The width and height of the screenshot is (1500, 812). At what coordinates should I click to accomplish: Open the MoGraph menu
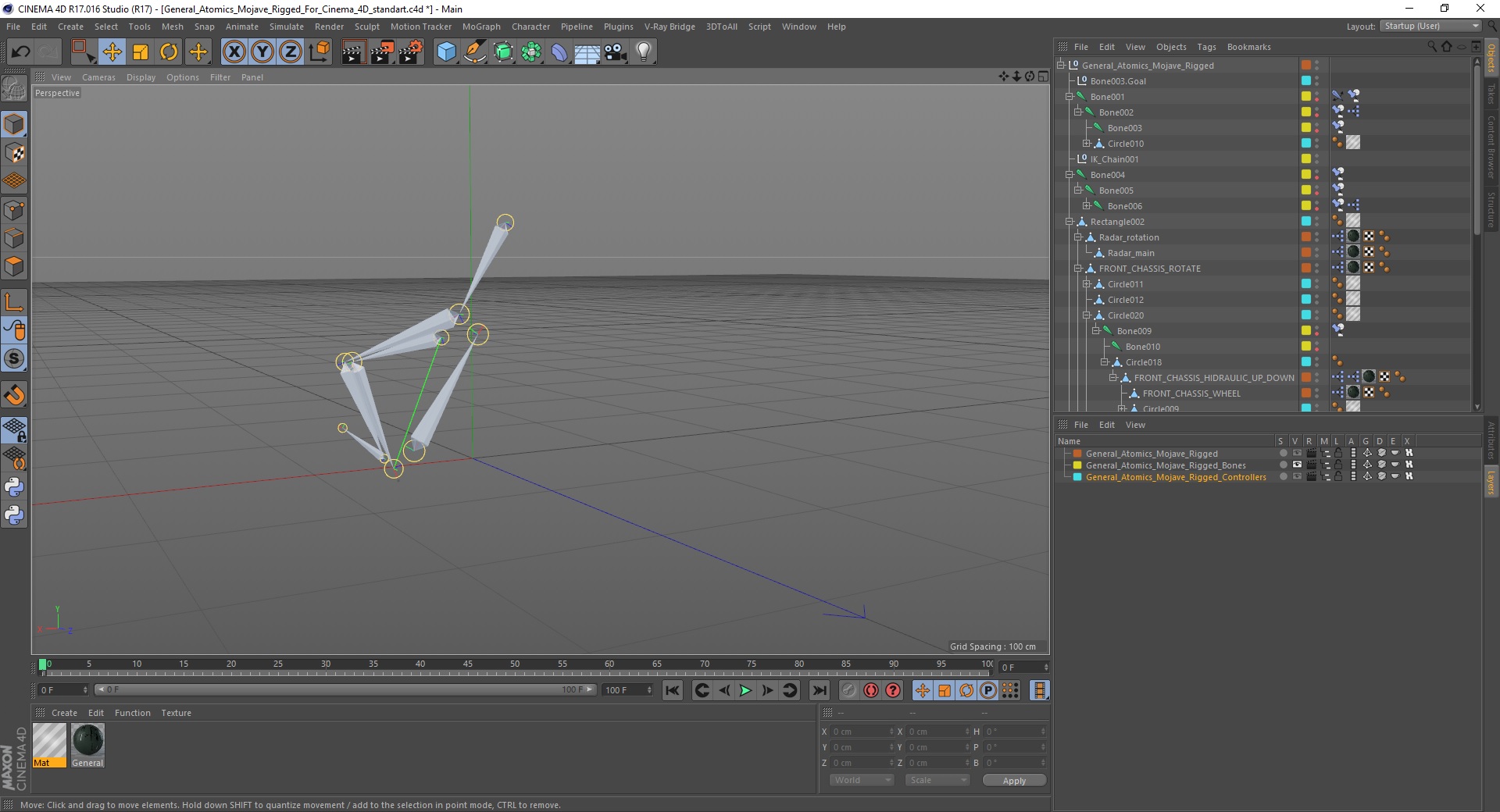481,27
